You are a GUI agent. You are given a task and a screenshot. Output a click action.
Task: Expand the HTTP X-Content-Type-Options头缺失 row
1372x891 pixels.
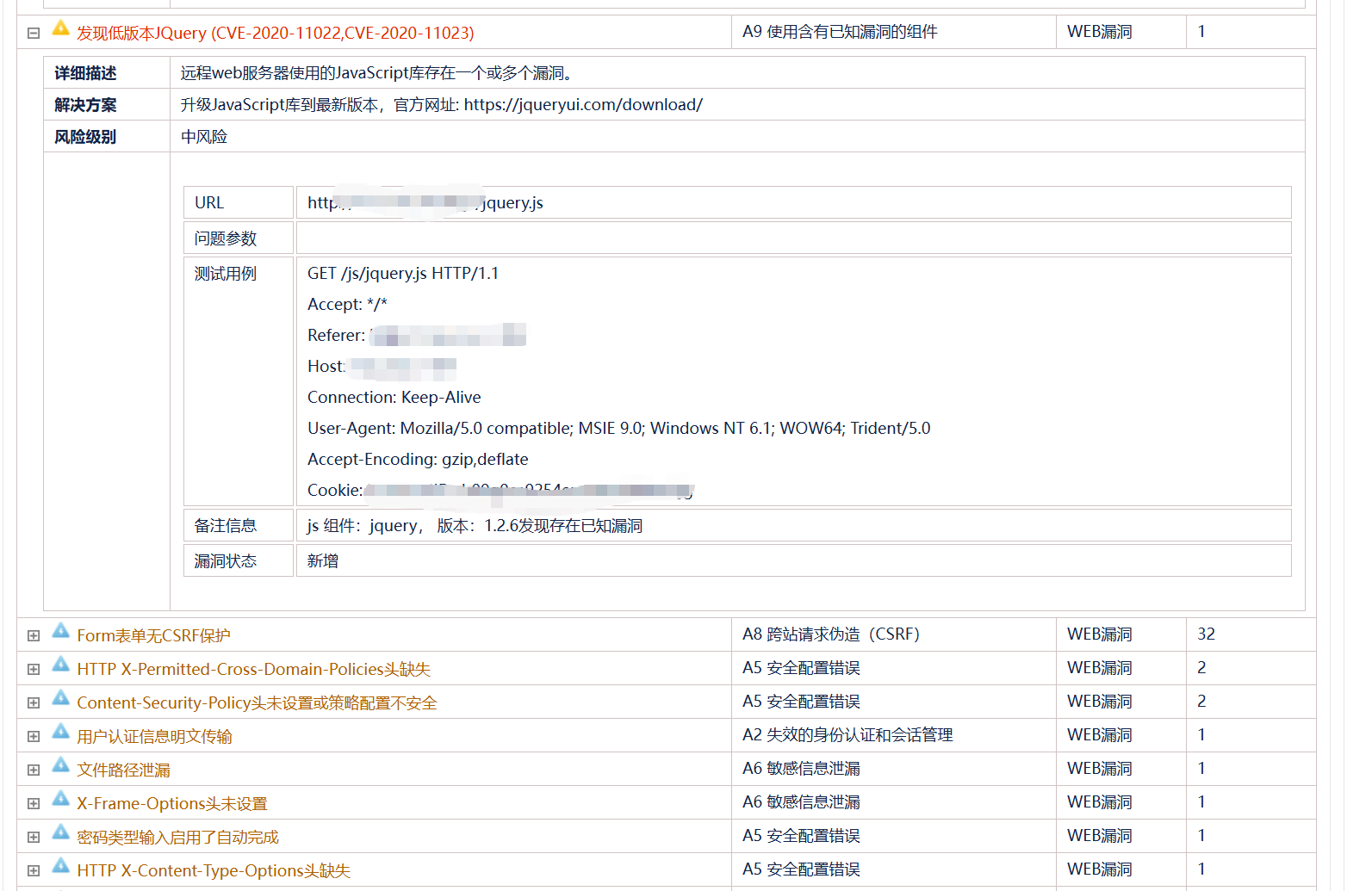pyautogui.click(x=34, y=870)
